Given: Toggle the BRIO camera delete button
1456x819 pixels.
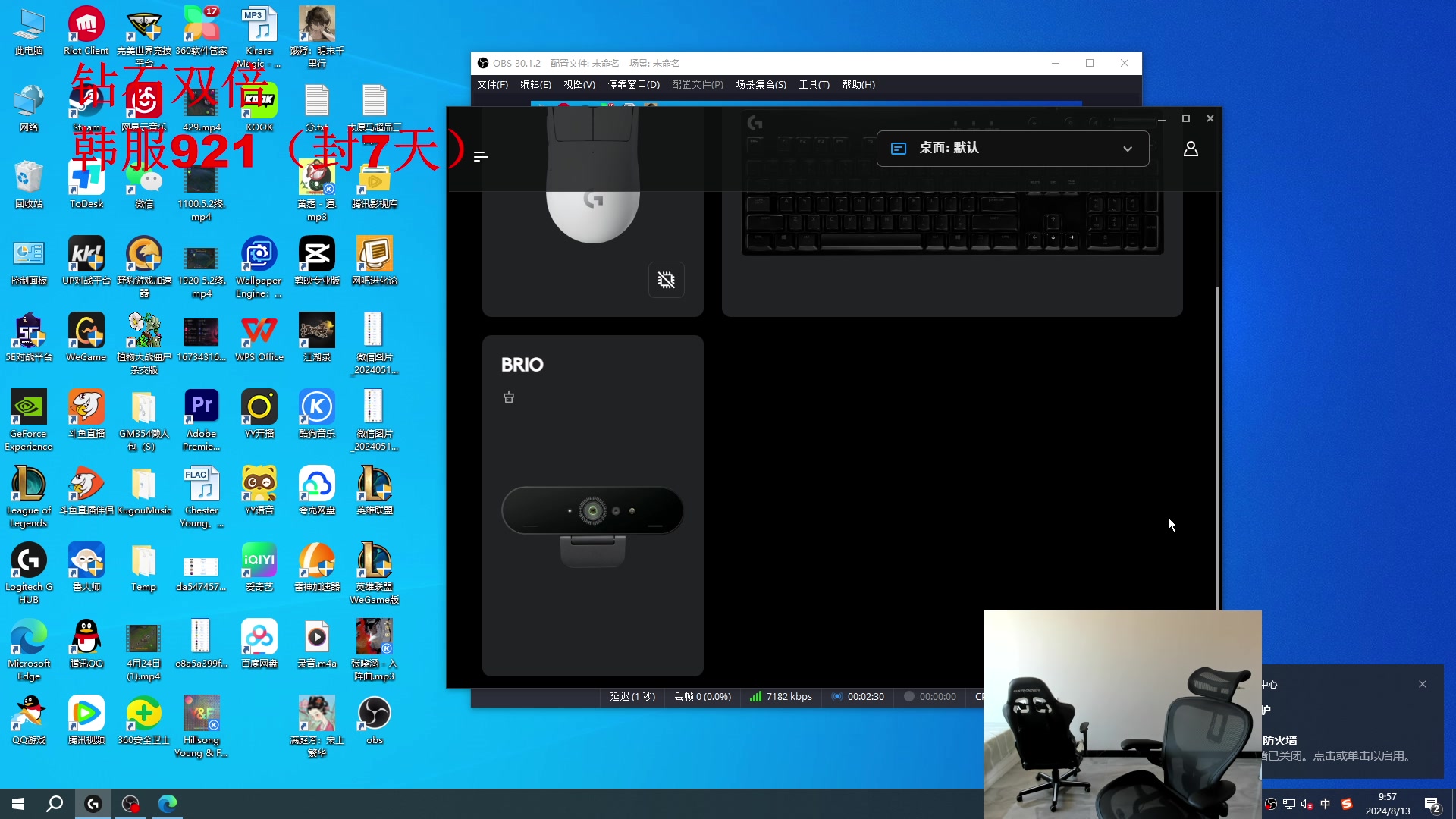Looking at the screenshot, I should tap(509, 397).
